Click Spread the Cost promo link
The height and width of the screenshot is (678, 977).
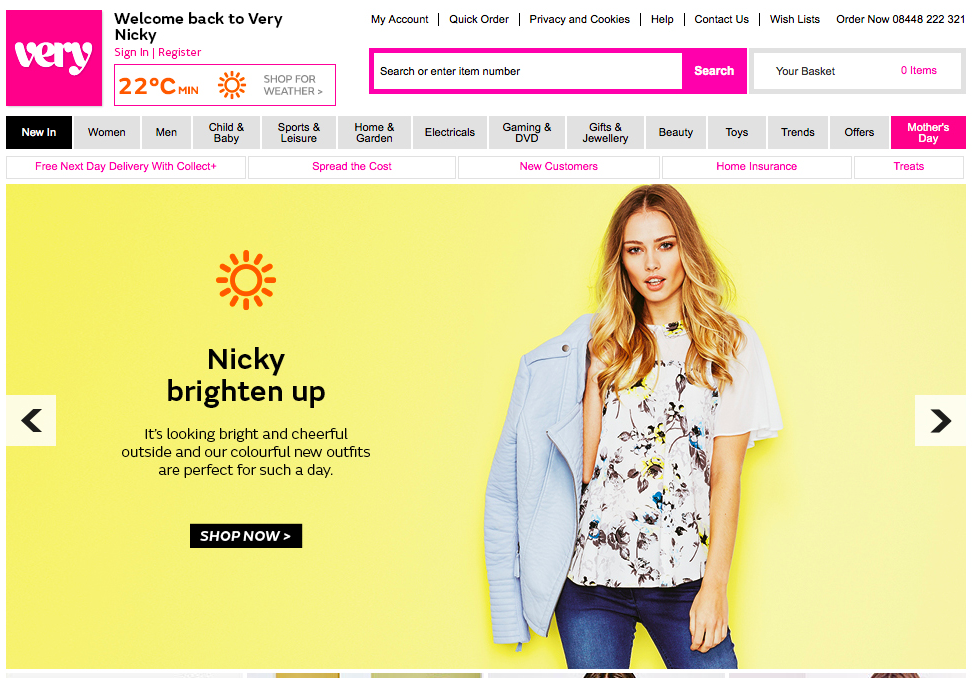point(352,167)
